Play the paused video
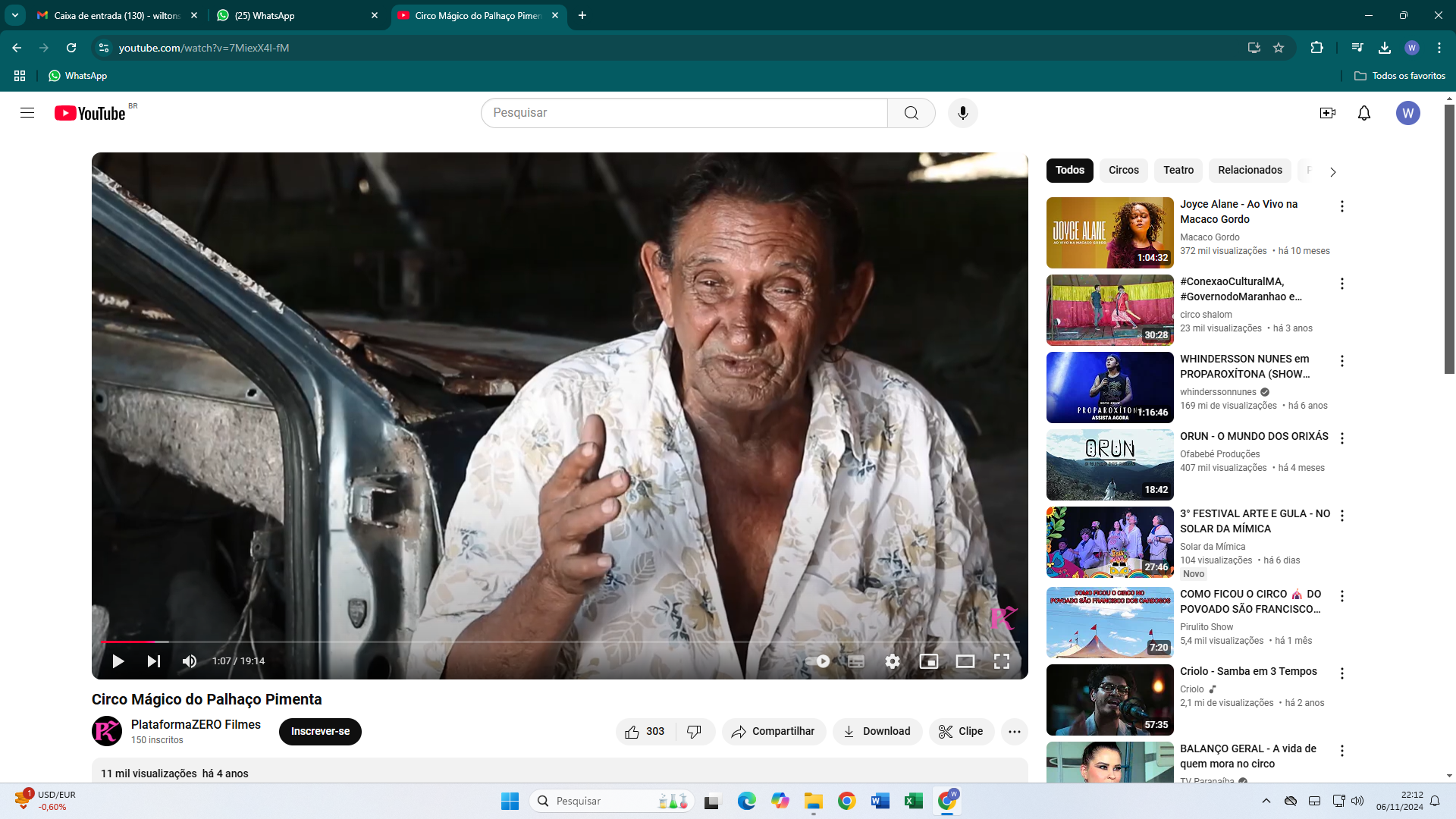This screenshot has width=1456, height=819. (x=118, y=661)
